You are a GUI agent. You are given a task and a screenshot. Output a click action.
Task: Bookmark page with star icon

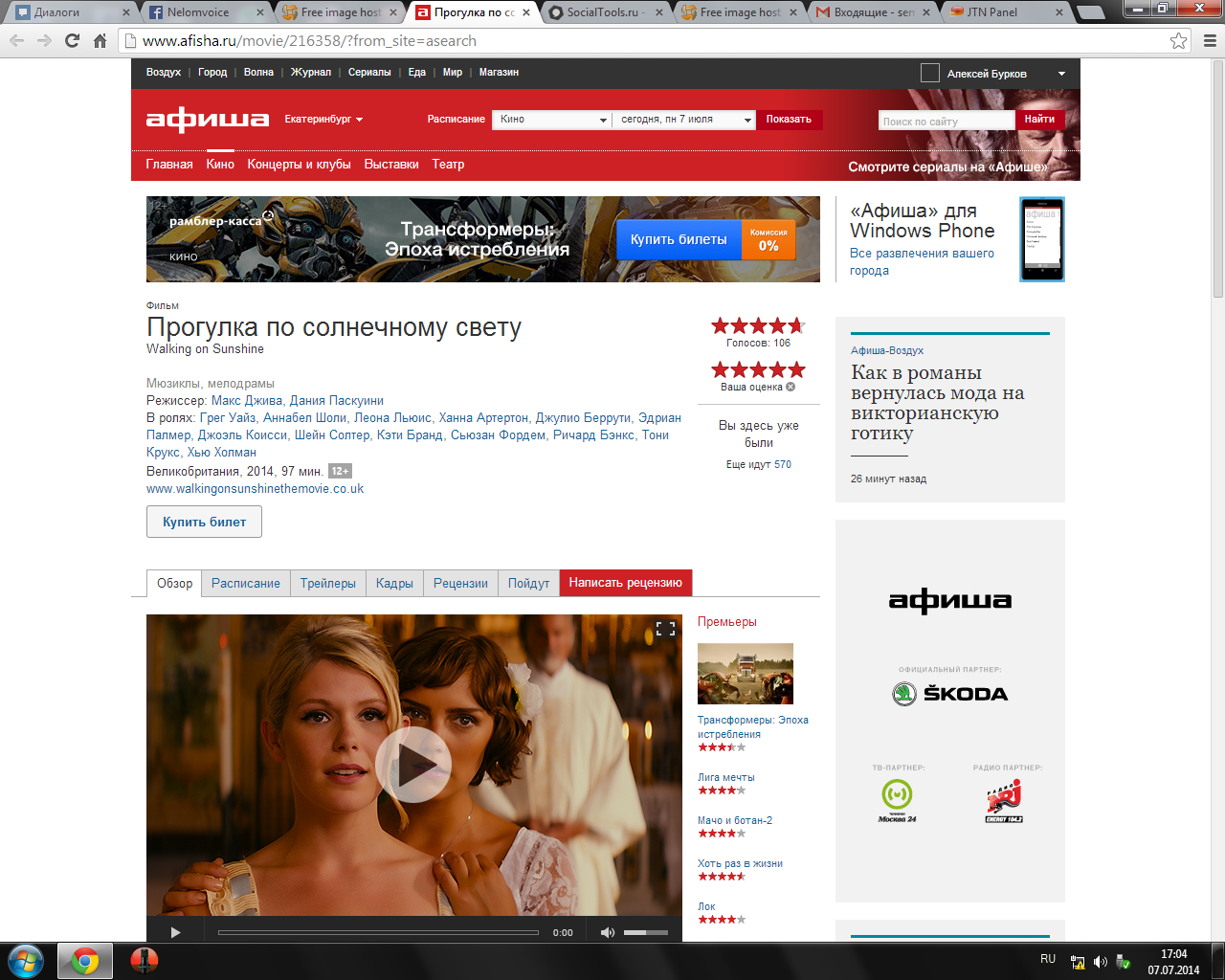1179,41
